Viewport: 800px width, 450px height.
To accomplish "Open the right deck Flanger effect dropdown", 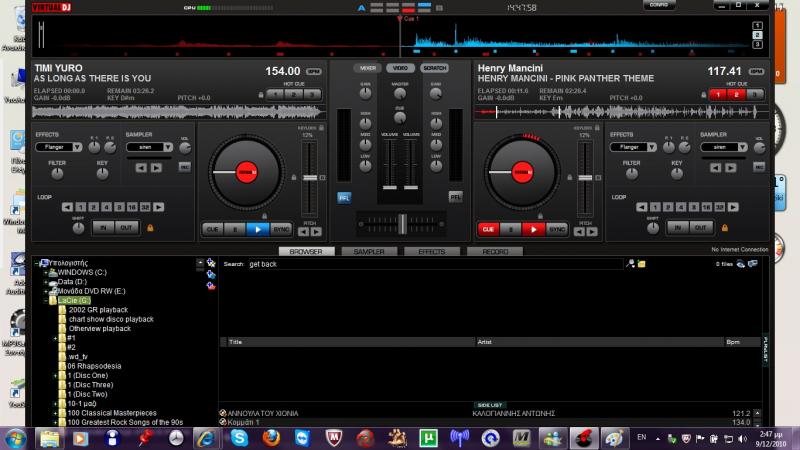I will (x=652, y=147).
